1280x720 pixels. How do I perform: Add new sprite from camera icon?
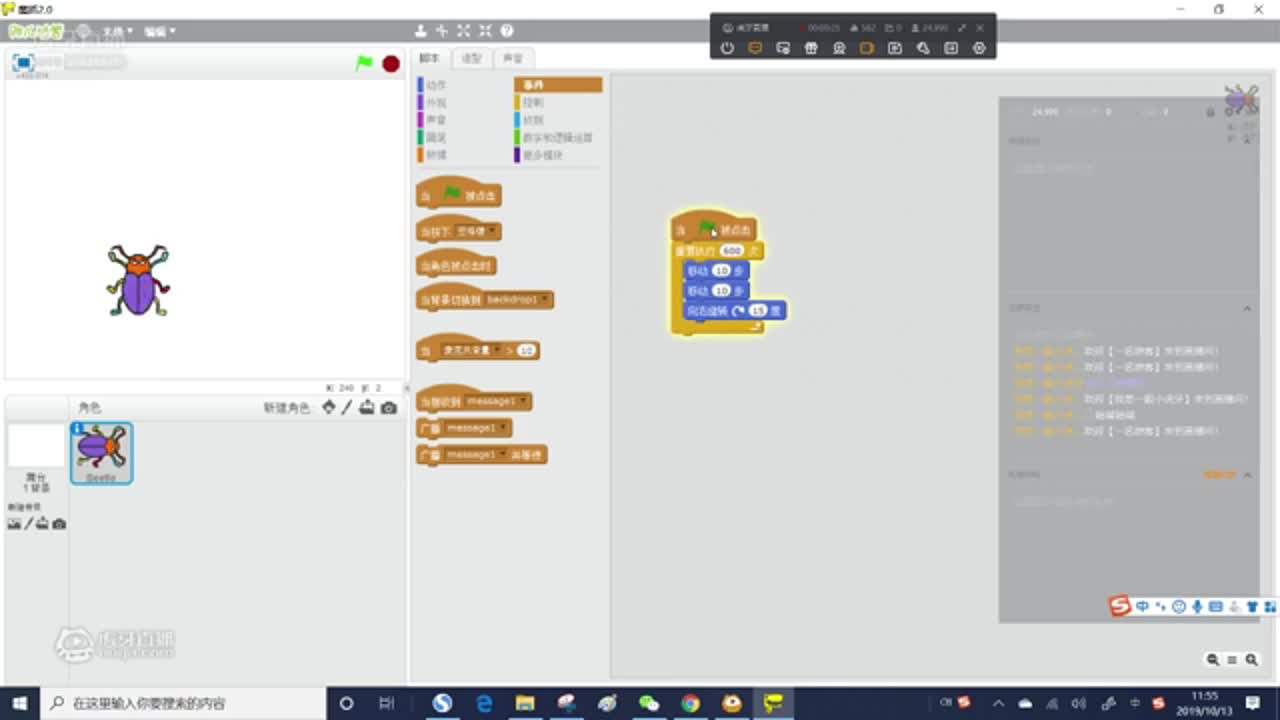(x=389, y=407)
